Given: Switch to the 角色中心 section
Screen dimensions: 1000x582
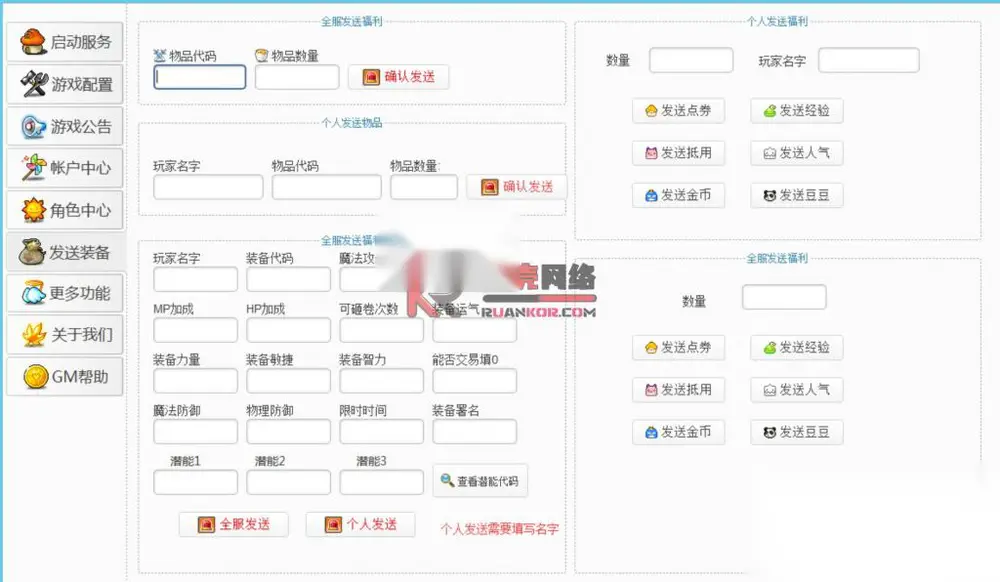Looking at the screenshot, I should click(65, 210).
